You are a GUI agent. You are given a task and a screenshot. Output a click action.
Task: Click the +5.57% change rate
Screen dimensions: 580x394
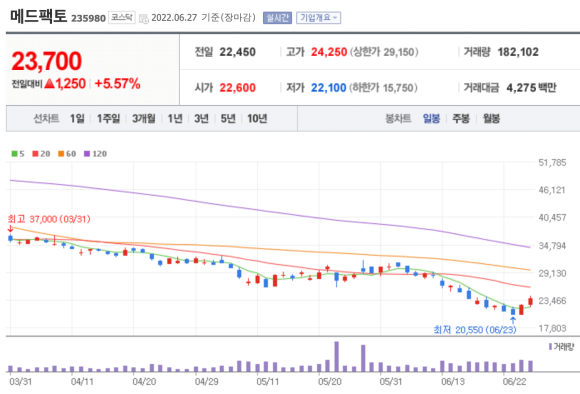tap(118, 84)
